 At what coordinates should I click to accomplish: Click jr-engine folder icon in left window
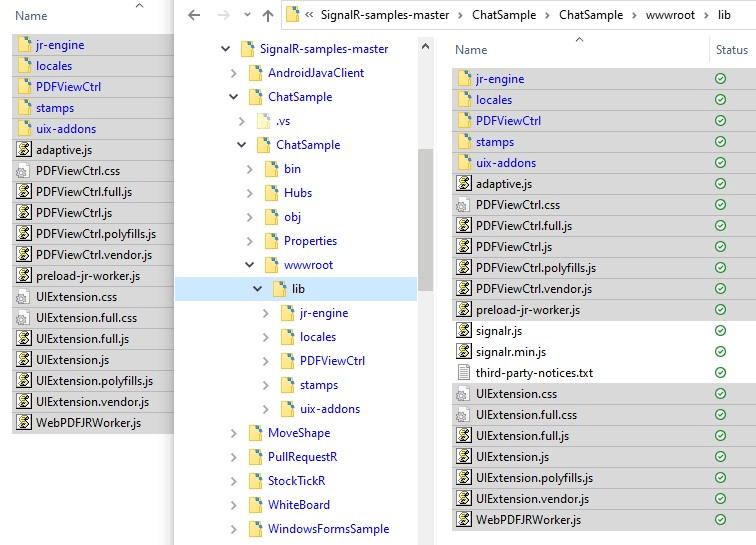[x=25, y=44]
